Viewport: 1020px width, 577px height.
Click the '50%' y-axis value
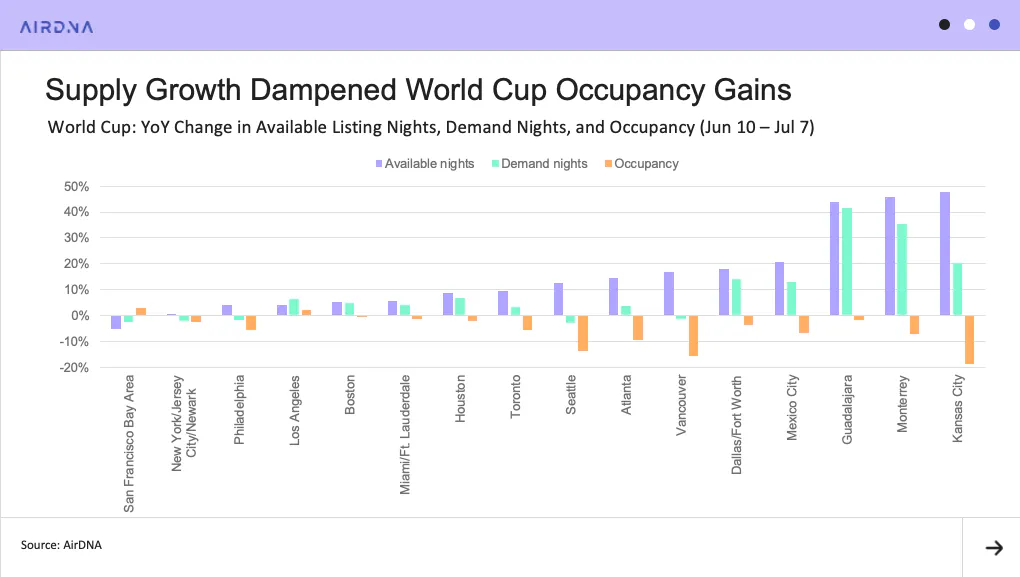[76, 187]
